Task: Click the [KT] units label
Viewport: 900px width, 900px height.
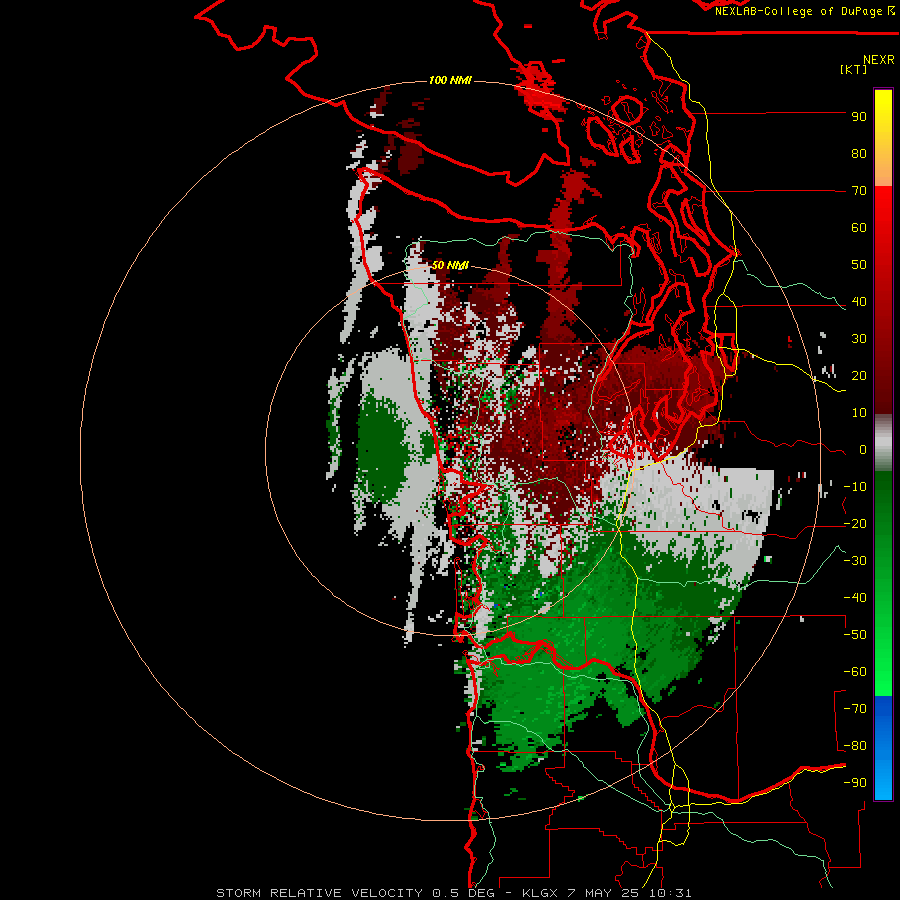Action: click(x=854, y=69)
